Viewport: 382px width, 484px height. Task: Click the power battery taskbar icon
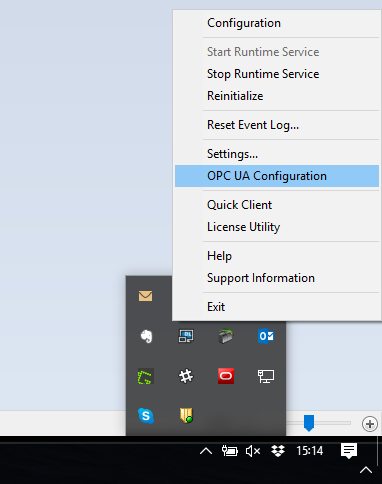(230, 451)
